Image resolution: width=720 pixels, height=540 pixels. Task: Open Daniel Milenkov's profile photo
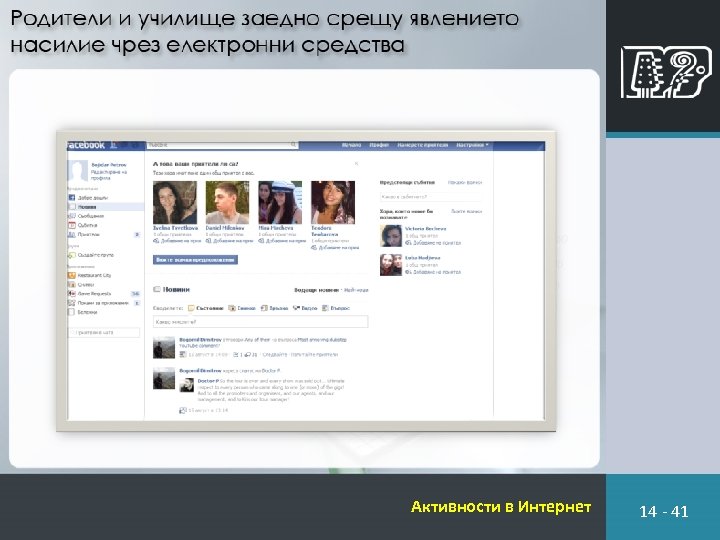227,202
